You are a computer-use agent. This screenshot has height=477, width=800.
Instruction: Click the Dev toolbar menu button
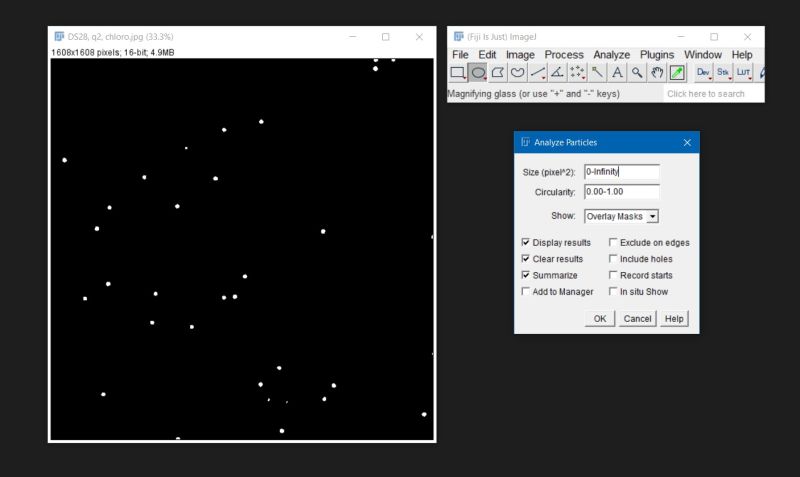pyautogui.click(x=703, y=73)
